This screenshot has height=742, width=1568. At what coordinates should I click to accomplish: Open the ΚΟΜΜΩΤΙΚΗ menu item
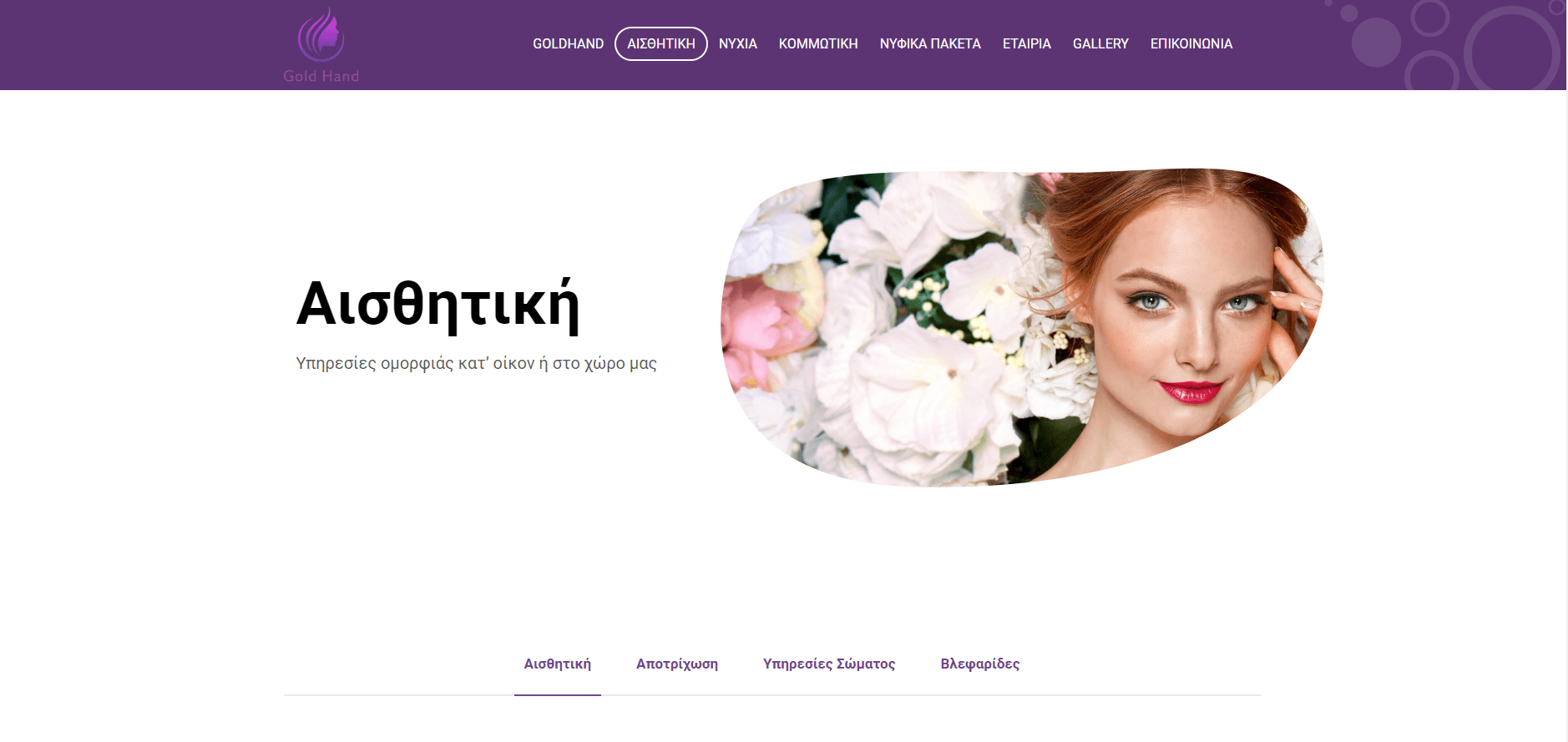pos(817,44)
